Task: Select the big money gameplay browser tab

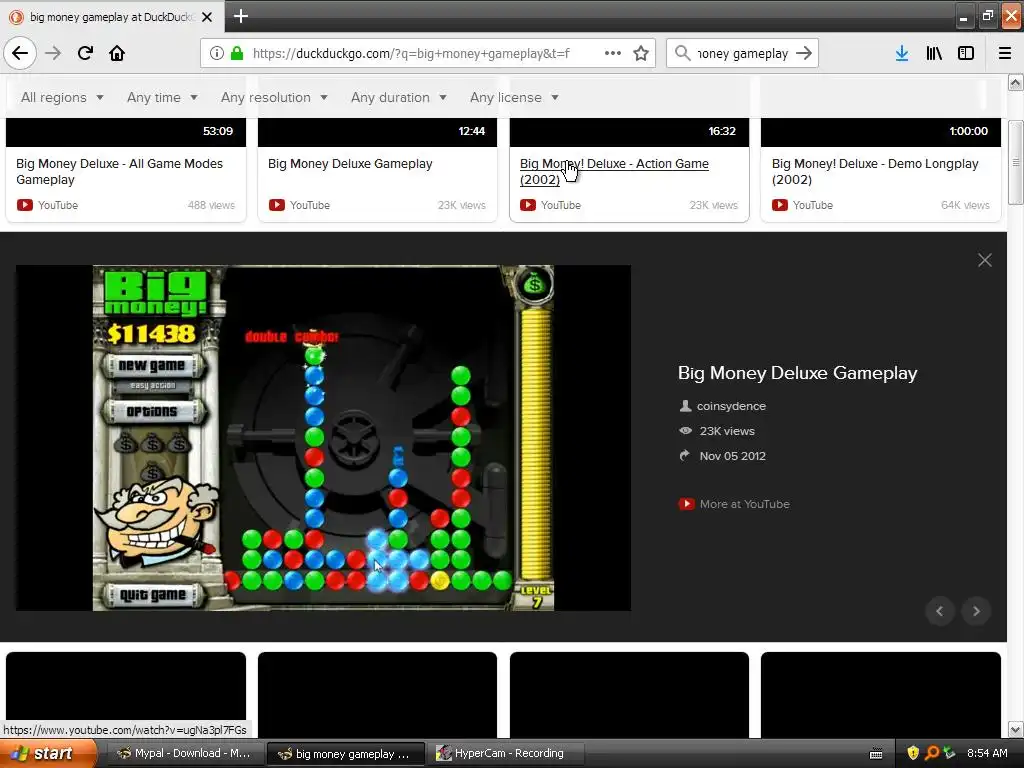Action: (111, 17)
